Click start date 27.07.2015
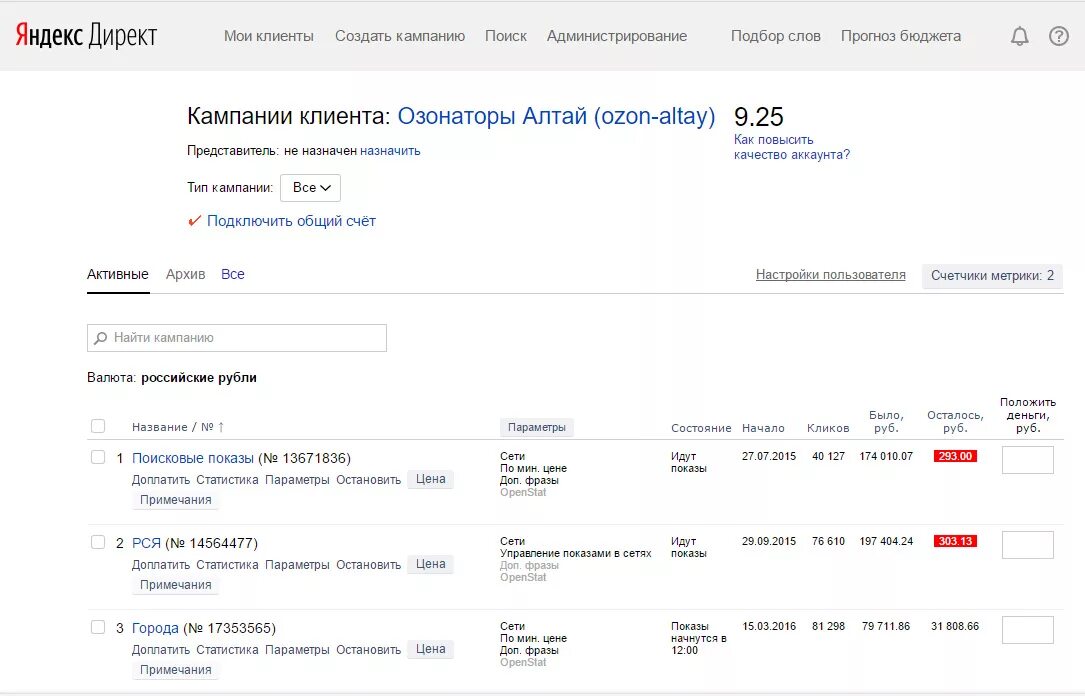This screenshot has width=1085, height=696. tap(769, 456)
